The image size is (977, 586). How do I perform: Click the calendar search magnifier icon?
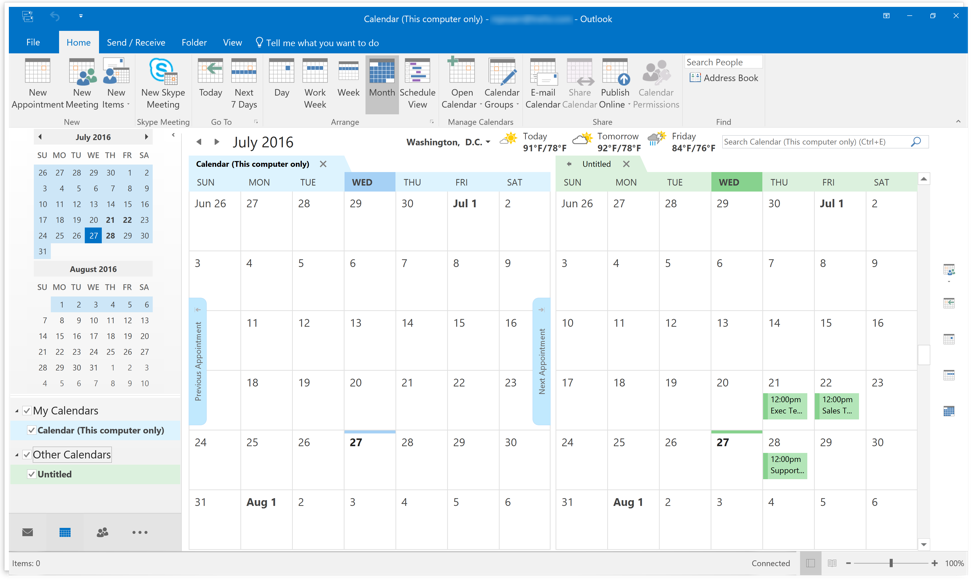point(916,142)
